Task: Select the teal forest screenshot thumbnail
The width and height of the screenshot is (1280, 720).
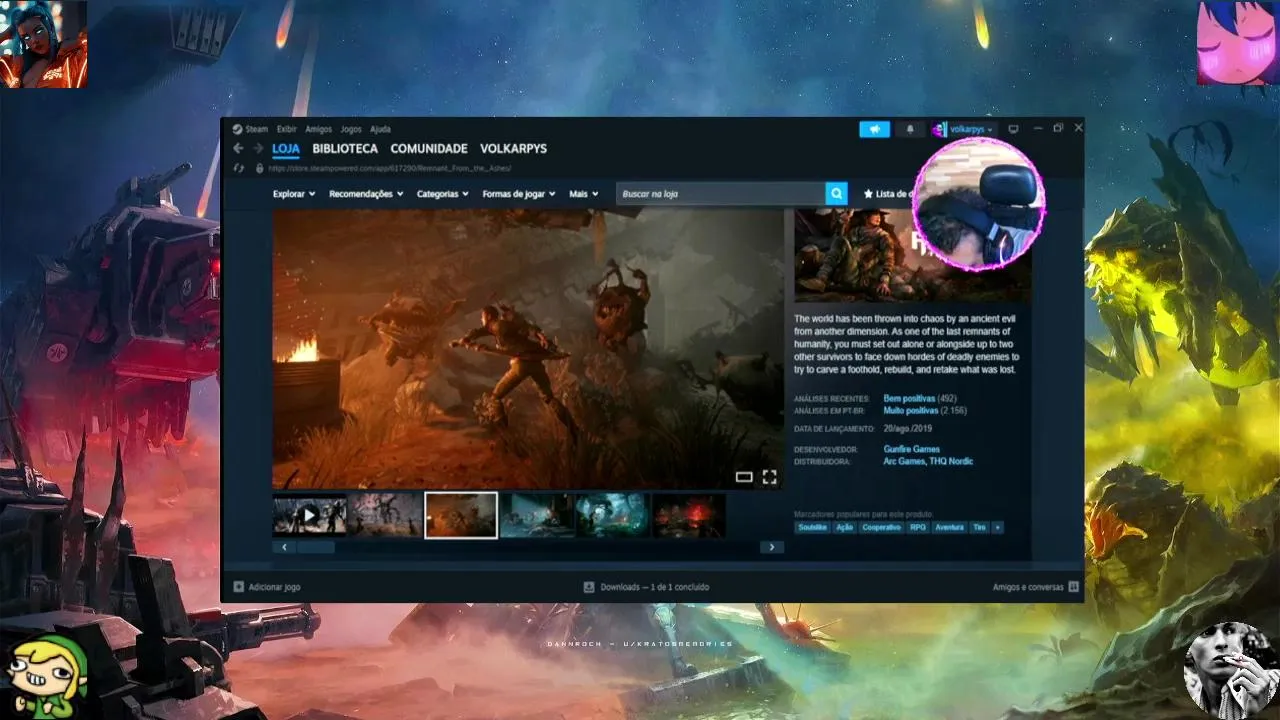Action: click(x=613, y=515)
